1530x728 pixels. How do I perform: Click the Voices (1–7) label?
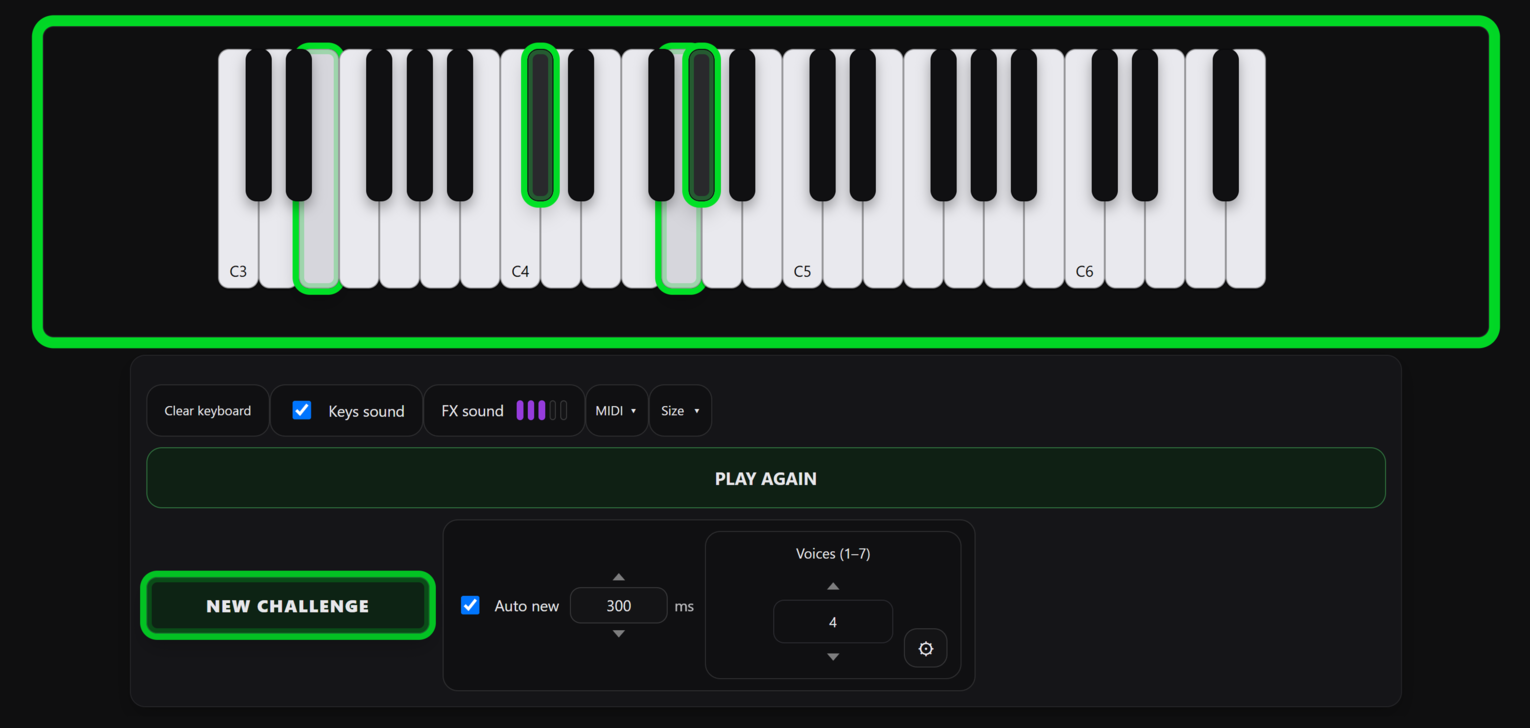[833, 553]
